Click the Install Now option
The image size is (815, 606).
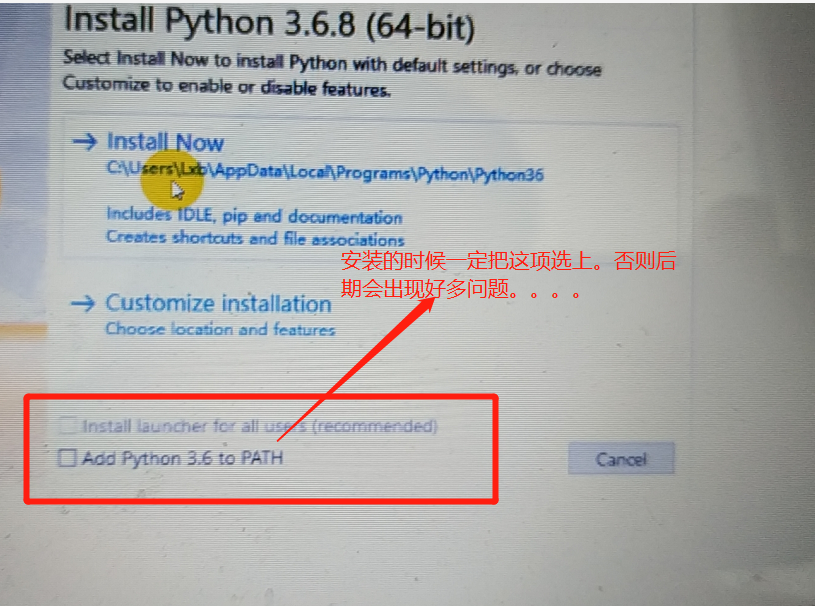[165, 142]
